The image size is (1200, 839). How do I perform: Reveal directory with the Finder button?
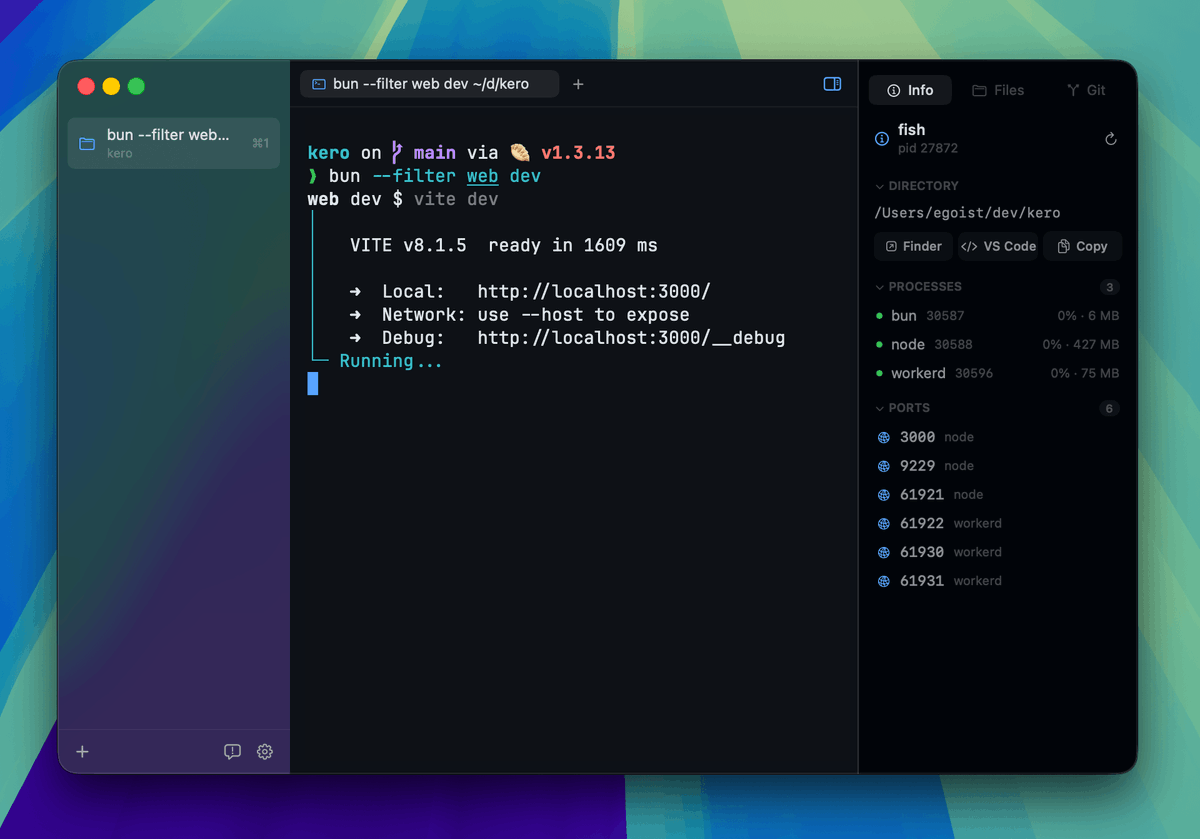coord(914,246)
